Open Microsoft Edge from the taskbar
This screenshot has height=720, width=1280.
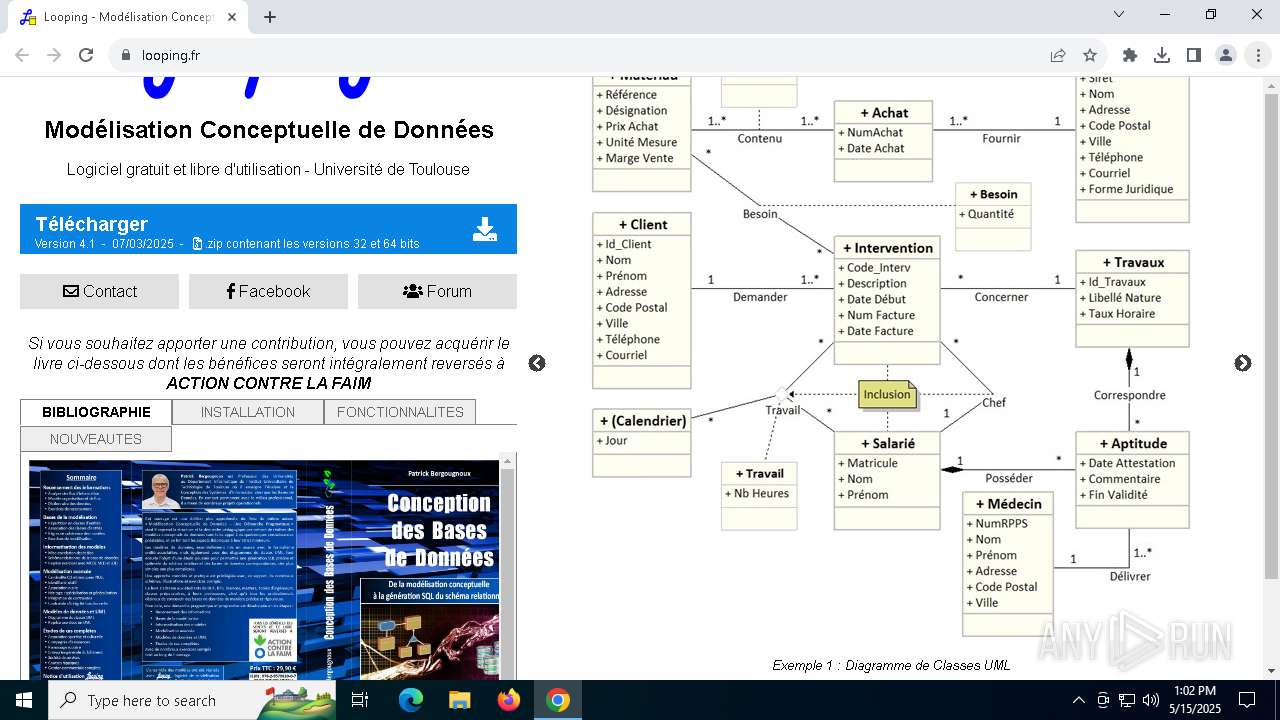[411, 700]
